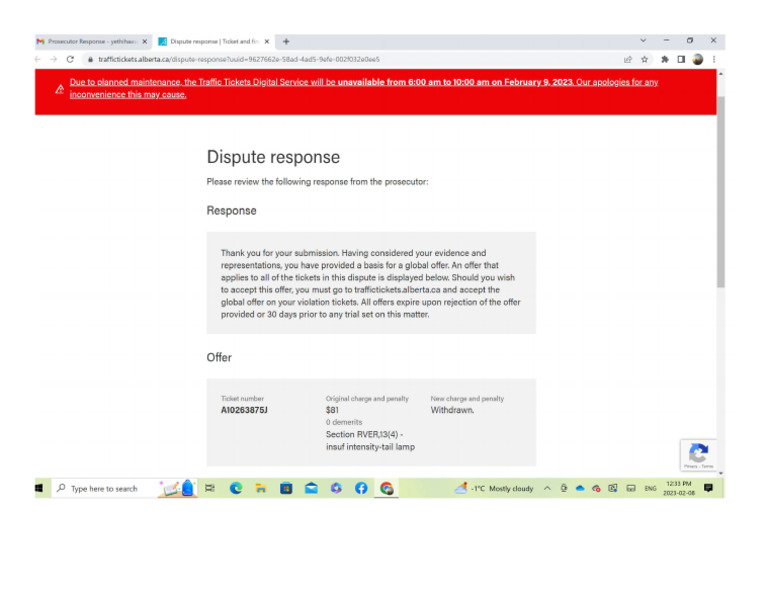Show hidden system tray icons
Screen dimensions: 768x594
[547, 488]
